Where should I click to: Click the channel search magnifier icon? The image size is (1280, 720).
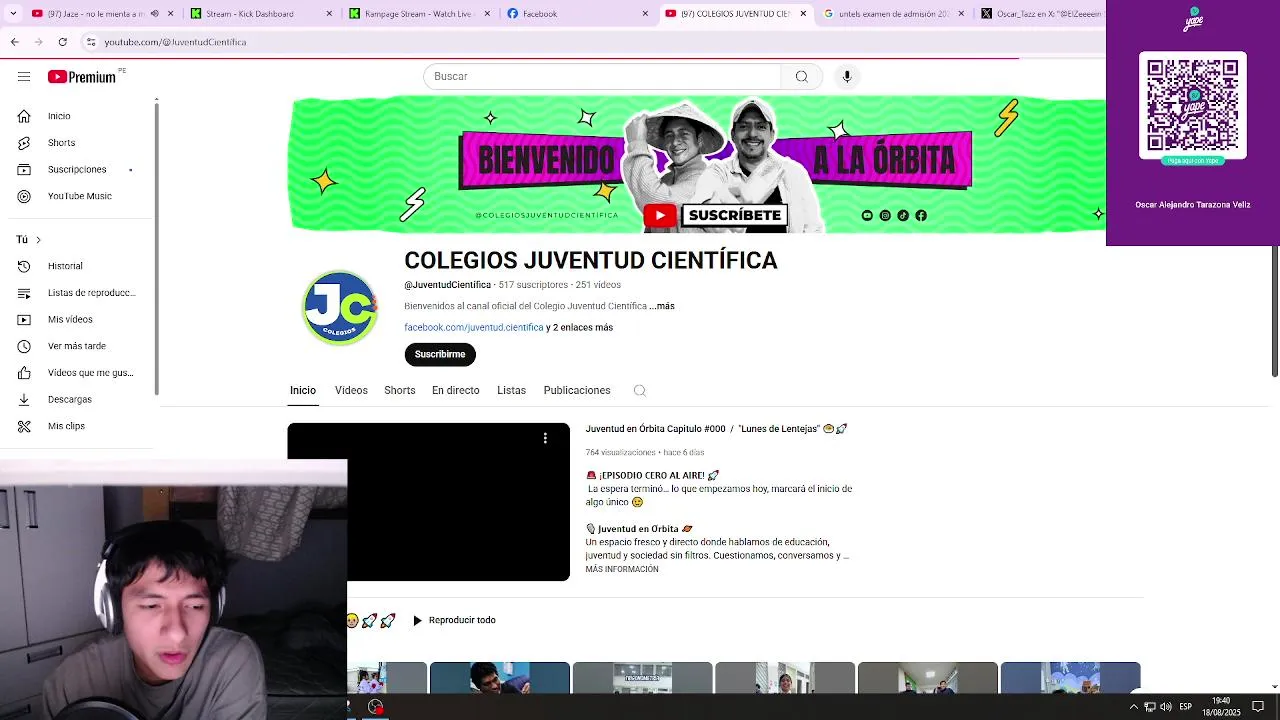(640, 391)
